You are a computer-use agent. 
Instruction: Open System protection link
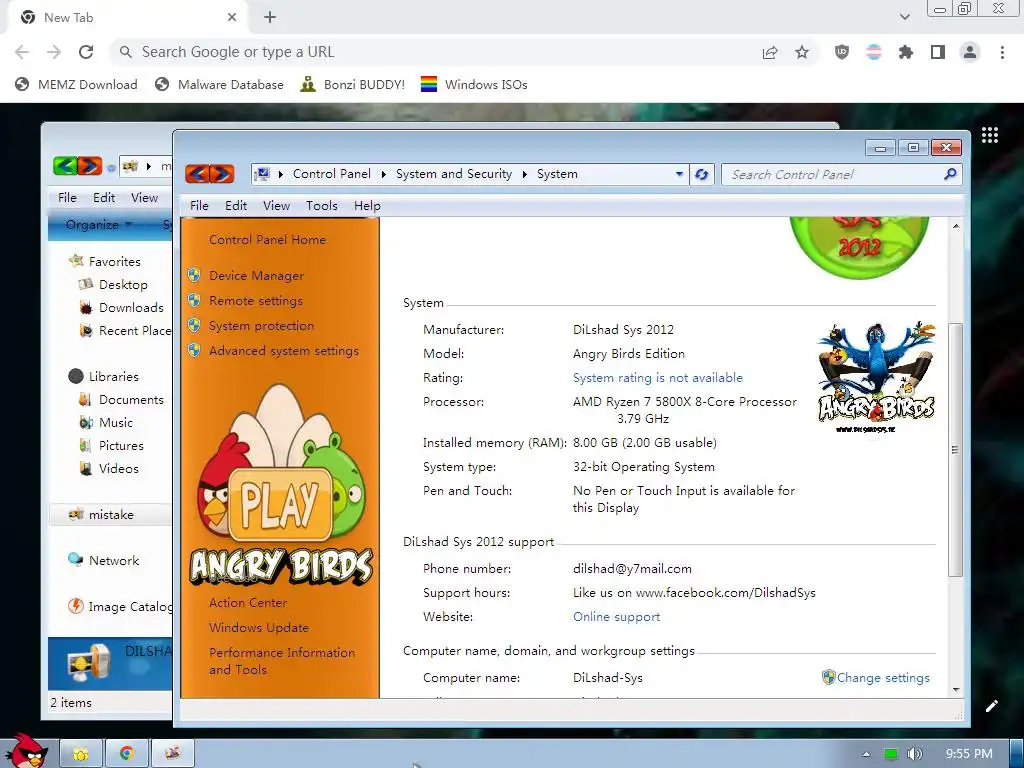261,325
